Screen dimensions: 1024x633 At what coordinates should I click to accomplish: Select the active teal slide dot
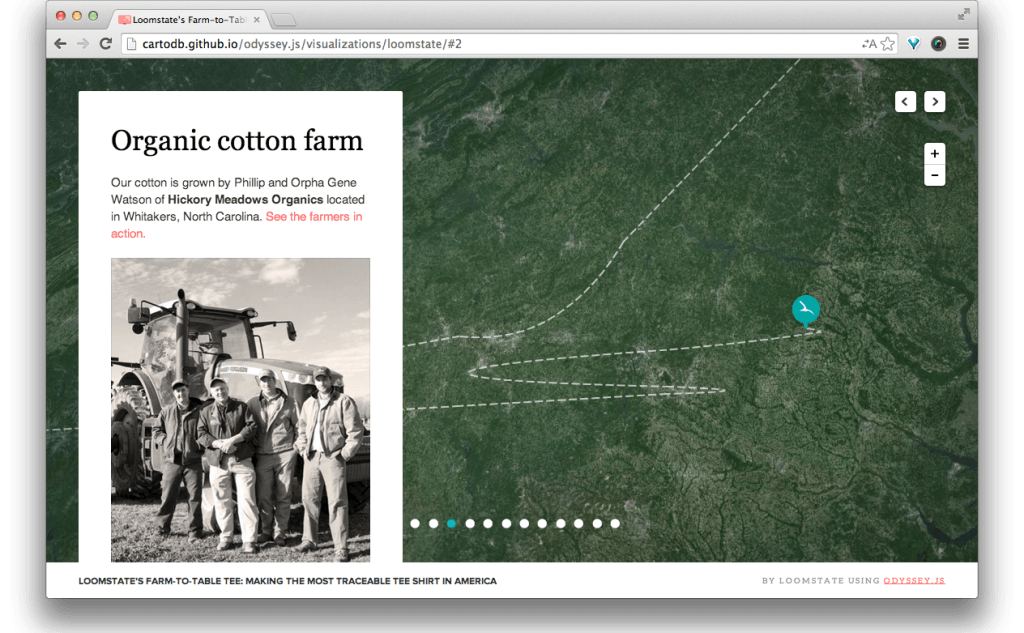tap(452, 523)
